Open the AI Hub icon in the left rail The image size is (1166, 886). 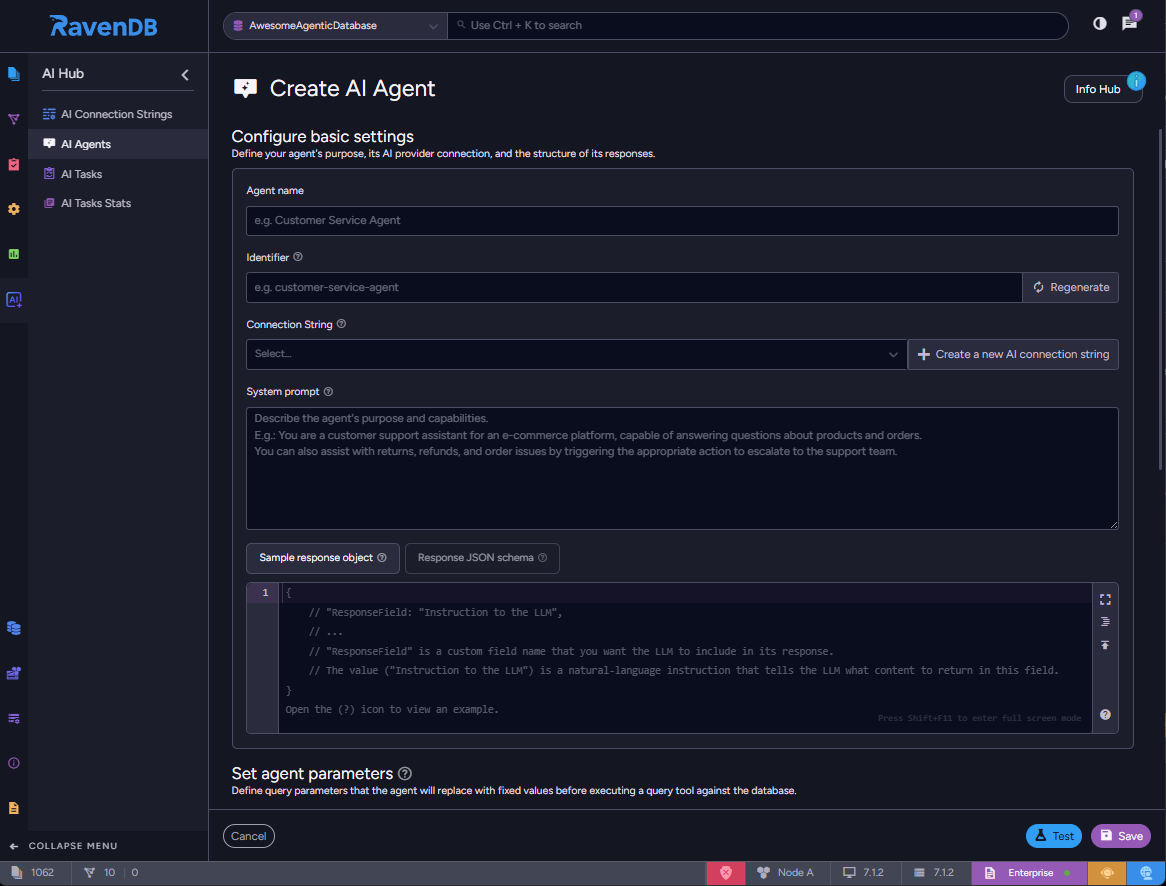tap(13, 299)
